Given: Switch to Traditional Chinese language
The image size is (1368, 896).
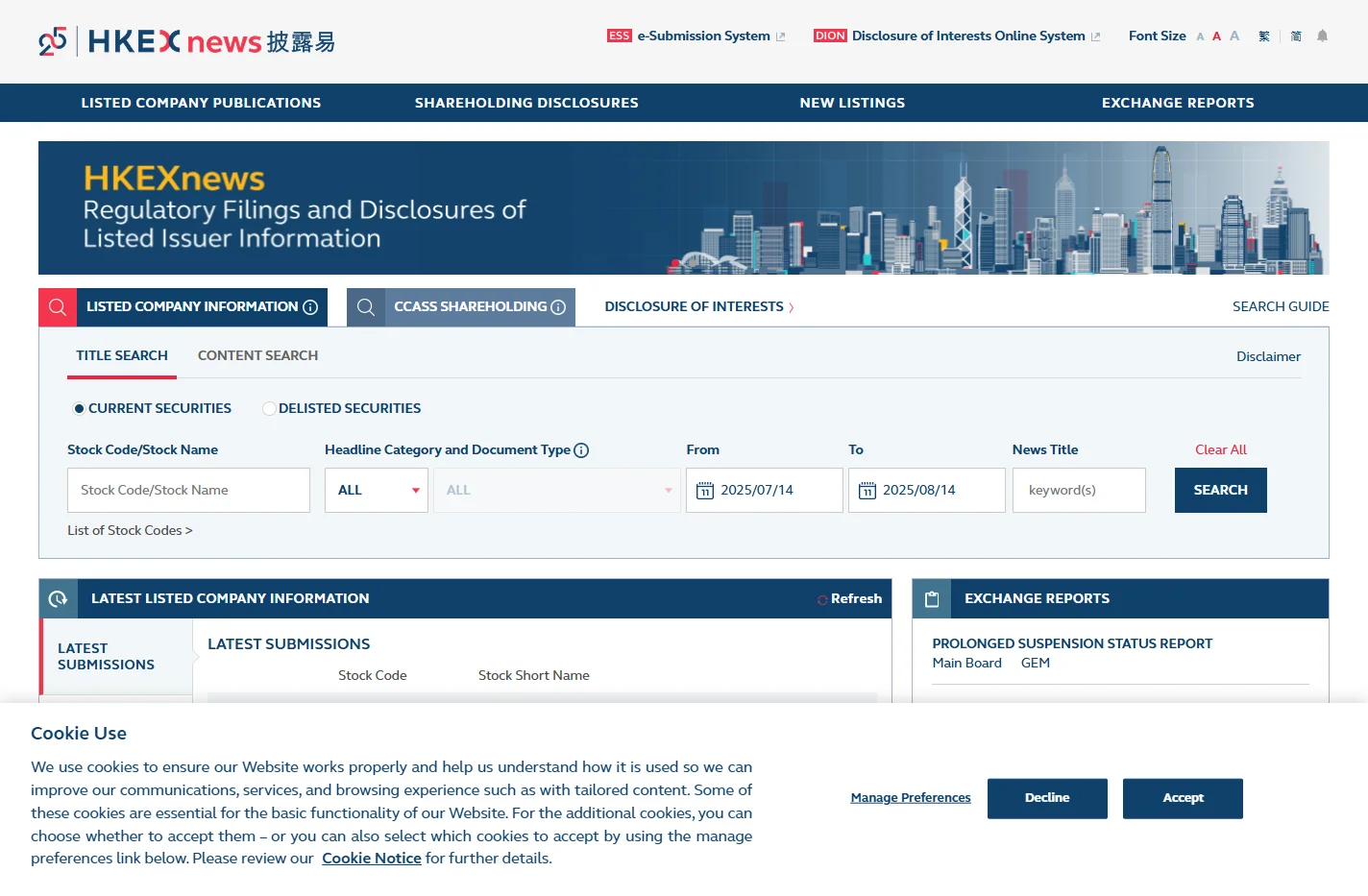Looking at the screenshot, I should coord(1264,36).
